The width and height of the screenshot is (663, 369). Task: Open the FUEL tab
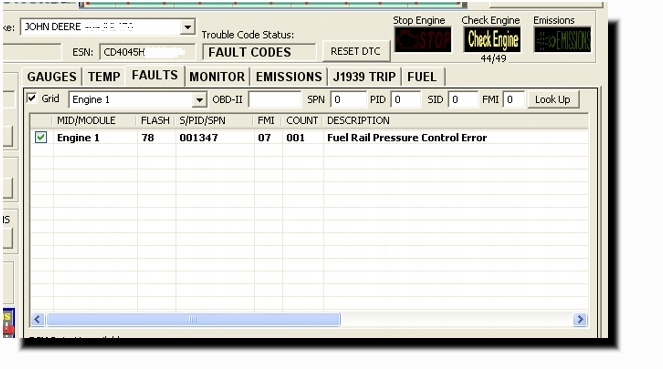(x=422, y=77)
